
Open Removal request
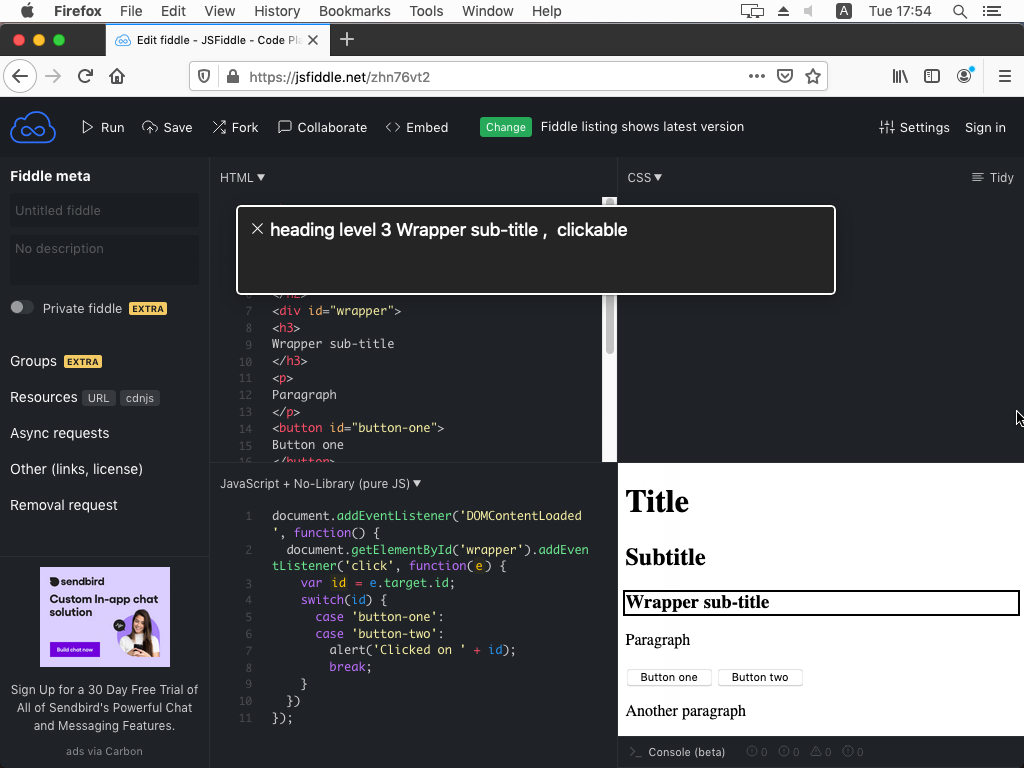(x=63, y=505)
